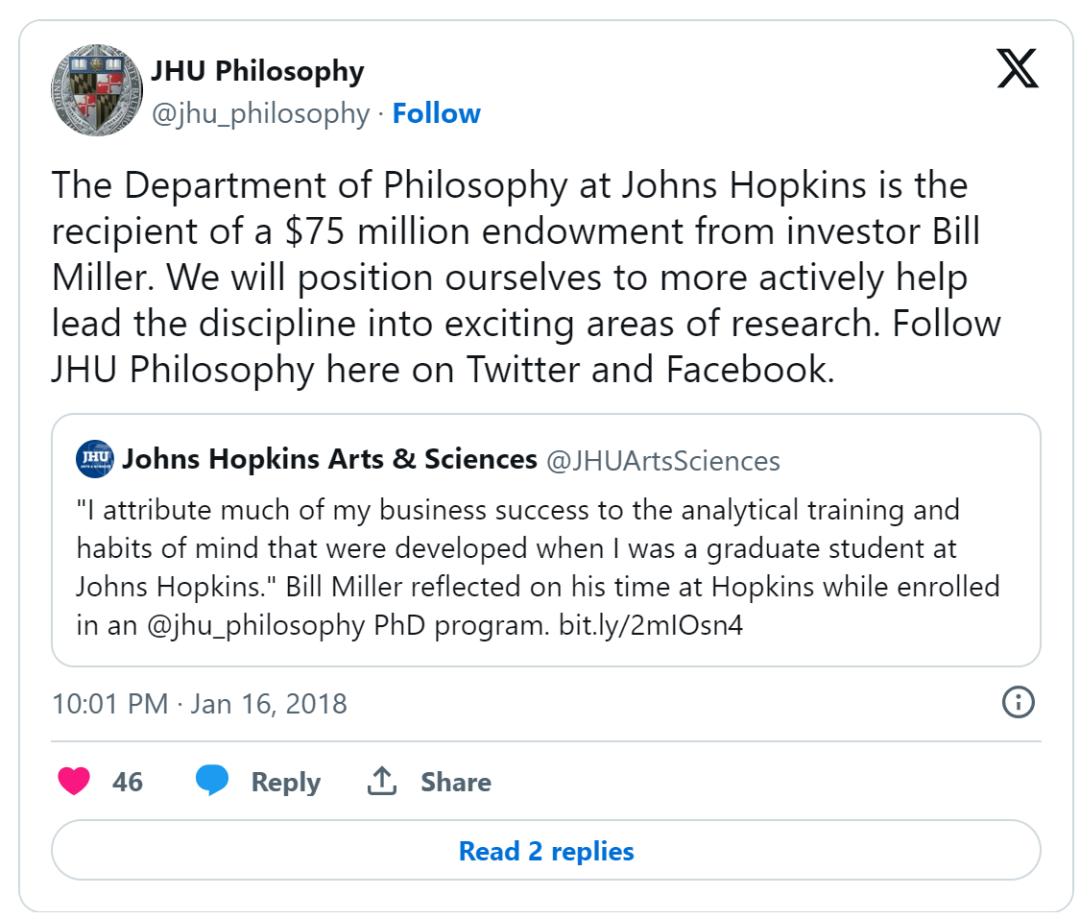Image resolution: width=1080 pixels, height=919 pixels.
Task: Click the @JHUArtsSciences handle
Action: click(x=662, y=460)
